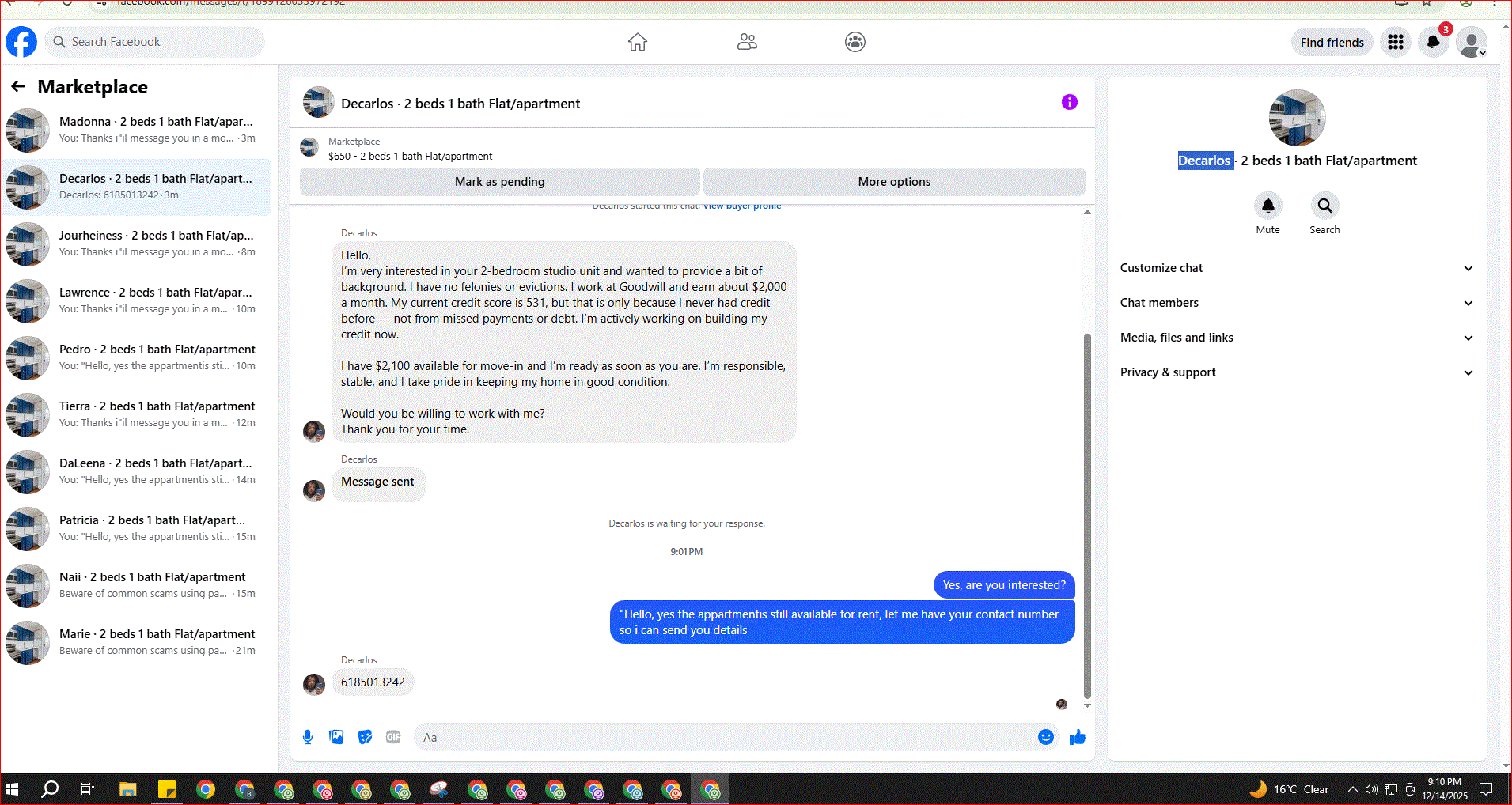Open the Groups icon in top navigation
Image resolution: width=1512 pixels, height=805 pixels.
pyautogui.click(x=855, y=42)
